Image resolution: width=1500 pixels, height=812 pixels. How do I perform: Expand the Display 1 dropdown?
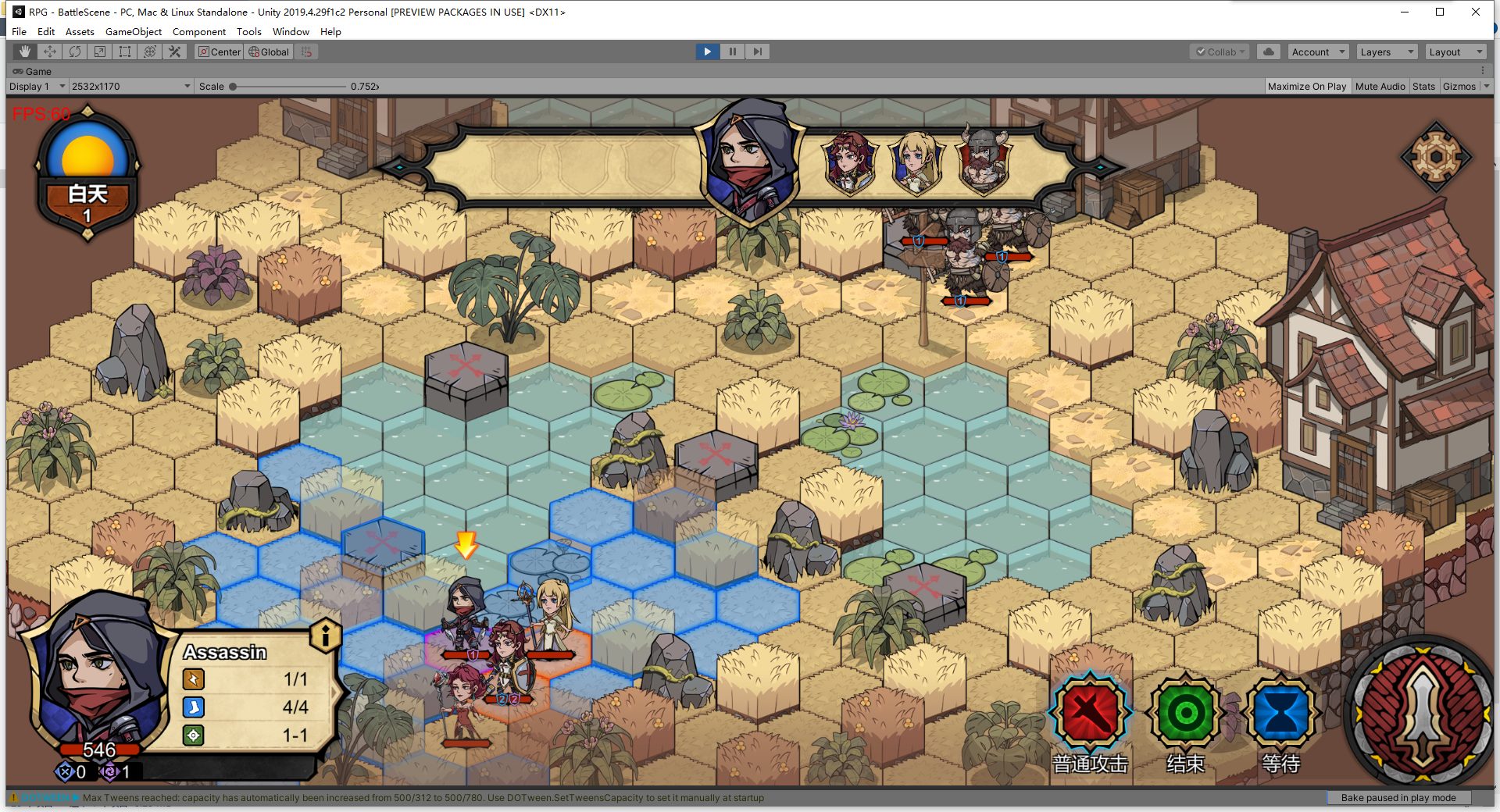pyautogui.click(x=37, y=87)
